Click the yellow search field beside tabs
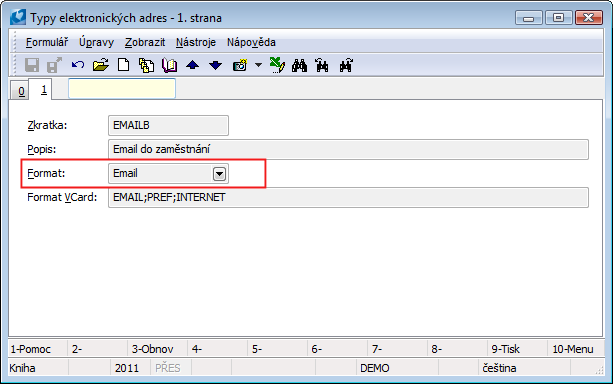This screenshot has height=384, width=613. pos(122,88)
